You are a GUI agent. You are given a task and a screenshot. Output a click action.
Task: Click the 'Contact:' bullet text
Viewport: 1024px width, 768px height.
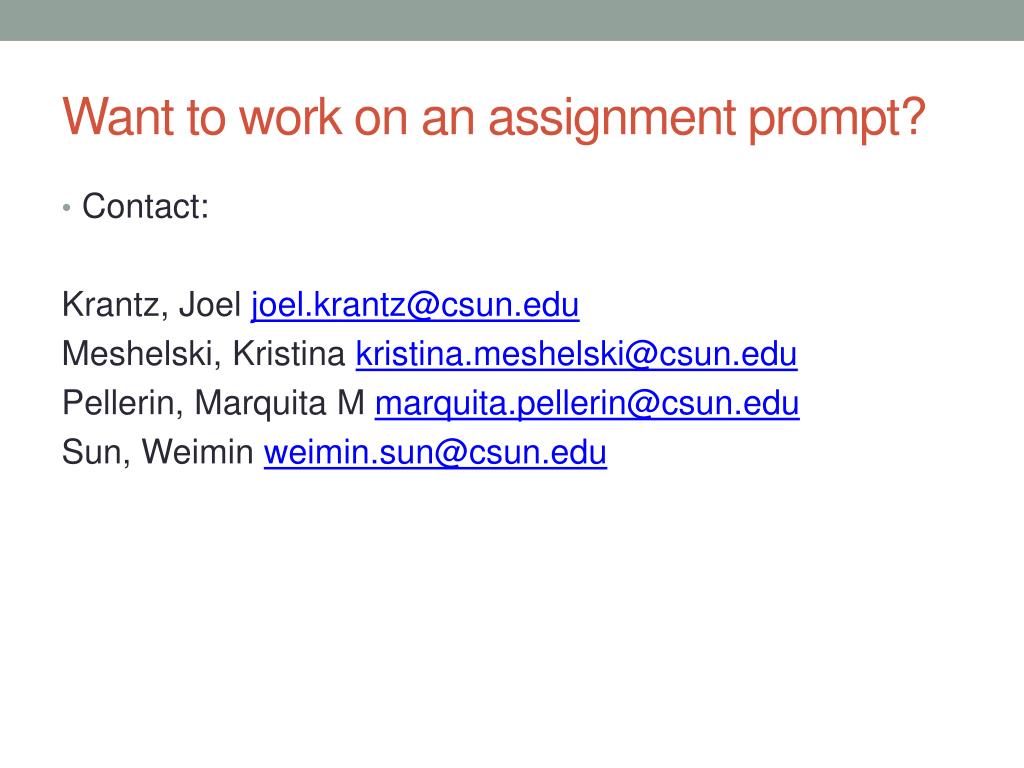(x=145, y=206)
